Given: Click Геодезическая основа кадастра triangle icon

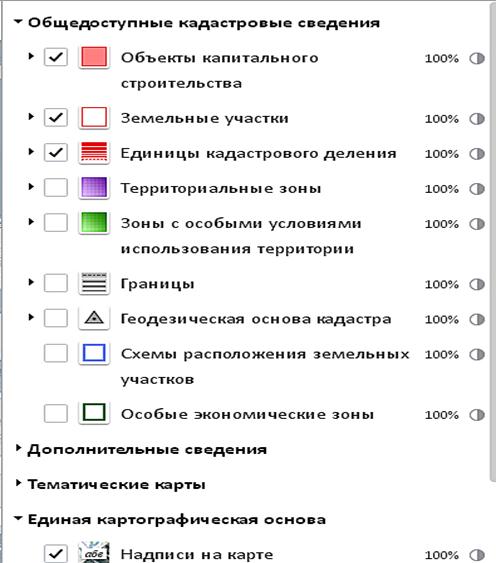Looking at the screenshot, I should pos(94,318).
